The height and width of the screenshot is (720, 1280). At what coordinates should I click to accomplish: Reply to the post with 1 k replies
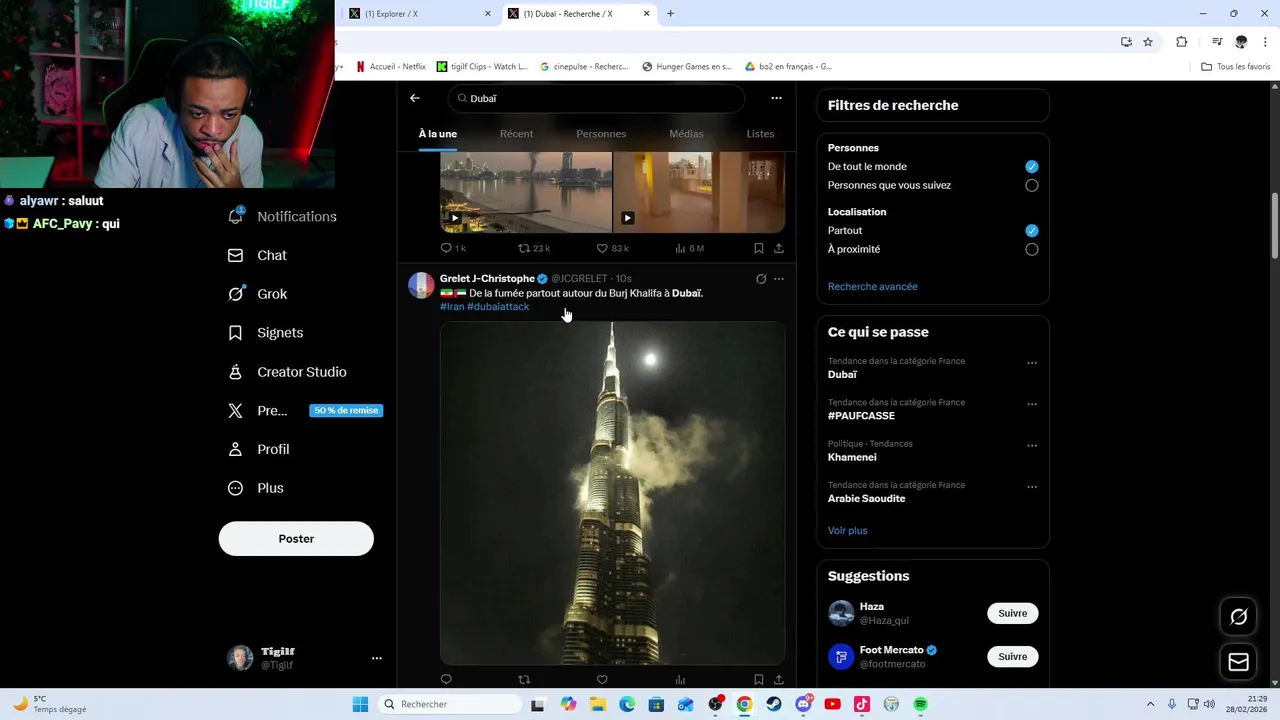(453, 248)
